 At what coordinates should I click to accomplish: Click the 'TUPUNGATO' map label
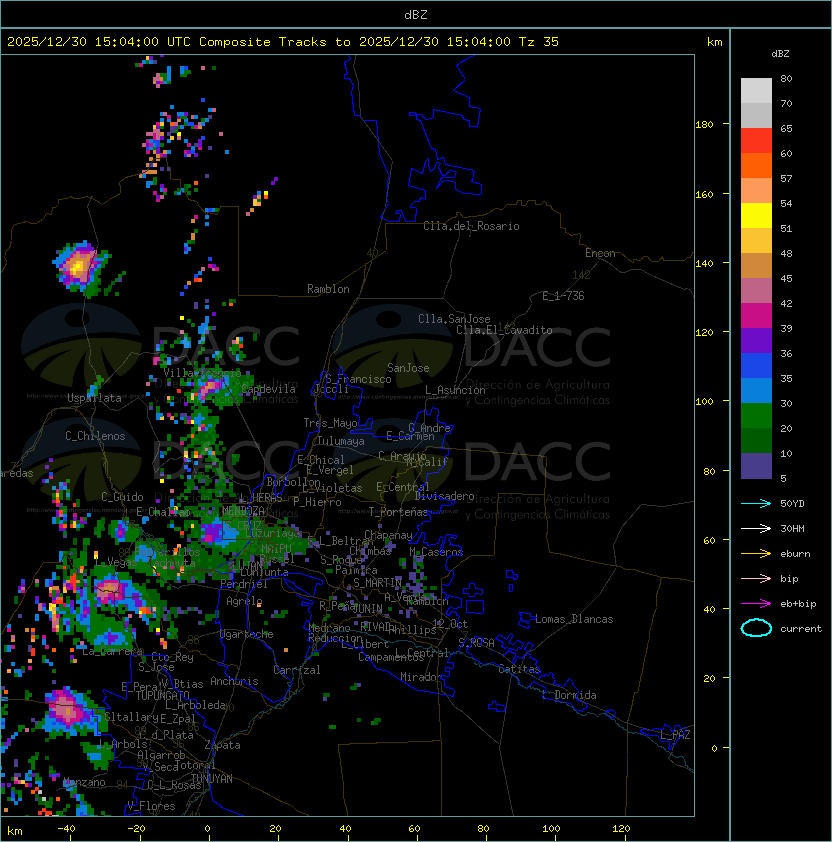(162, 695)
